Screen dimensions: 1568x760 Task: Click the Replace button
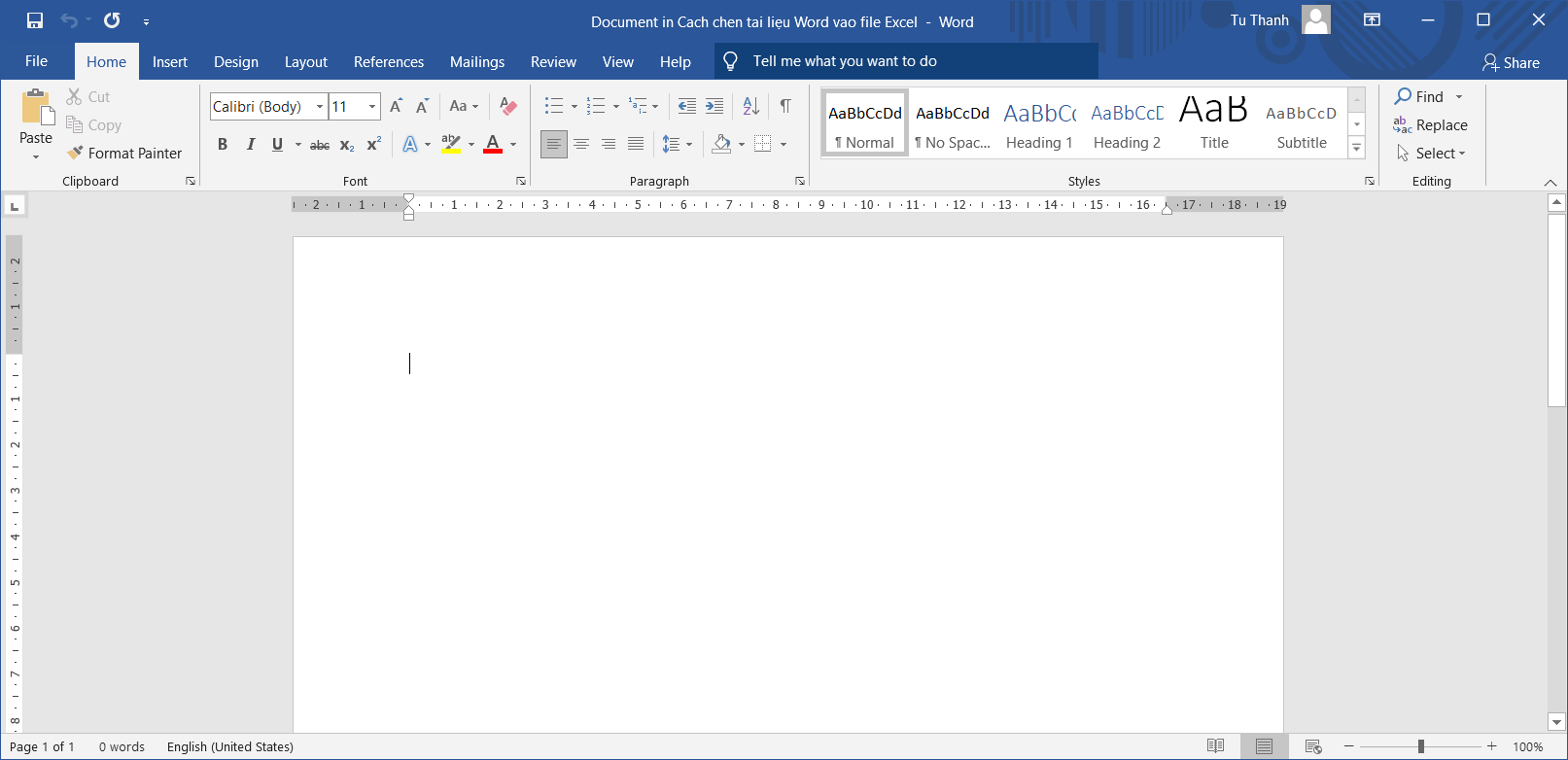click(1430, 124)
